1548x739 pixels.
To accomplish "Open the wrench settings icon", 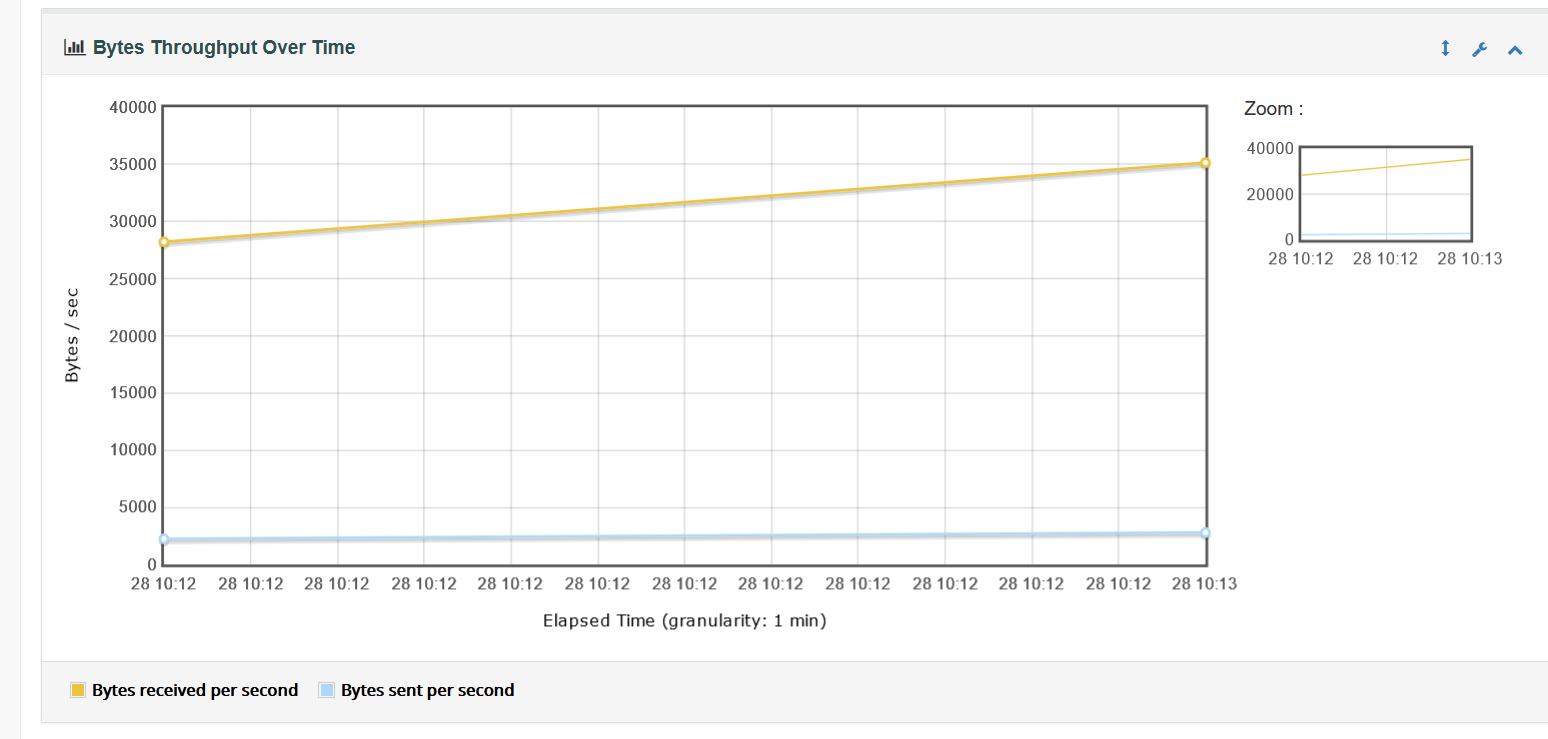I will click(1480, 49).
